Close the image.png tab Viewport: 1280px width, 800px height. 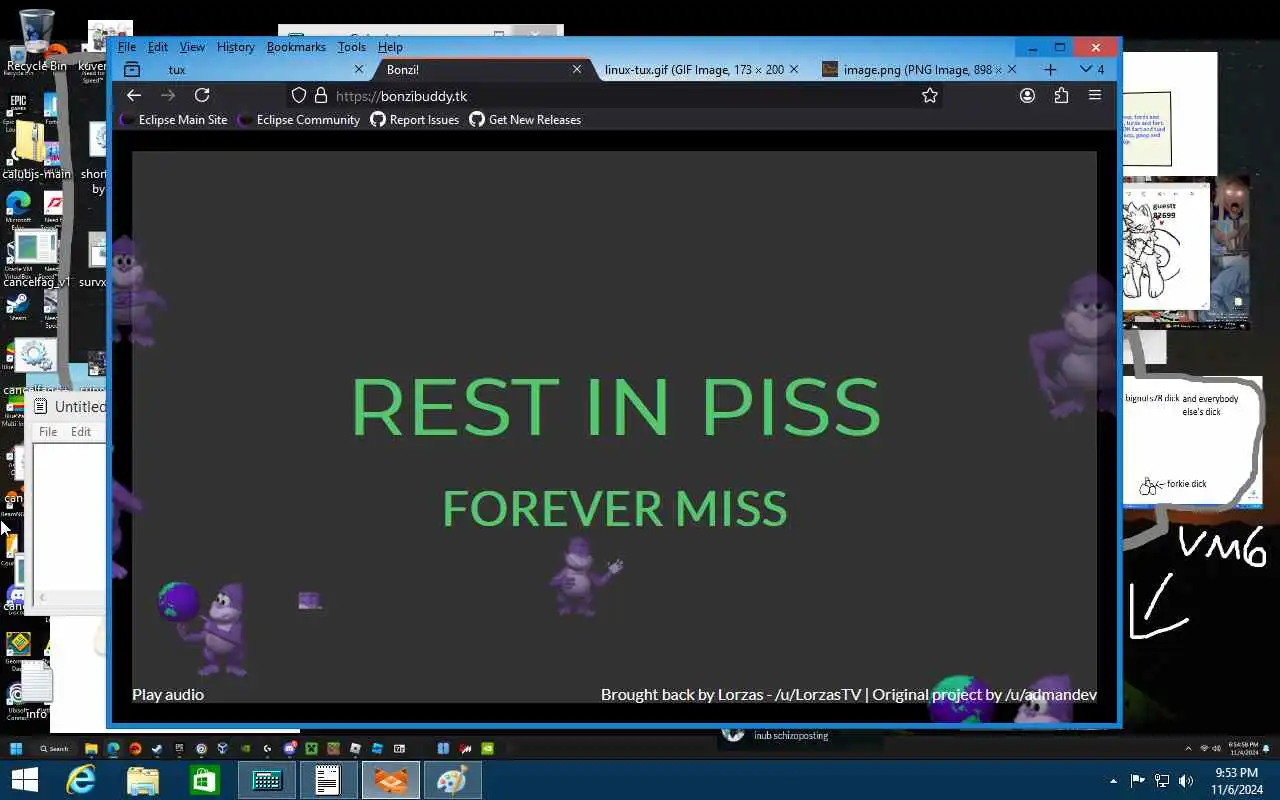(x=1011, y=69)
